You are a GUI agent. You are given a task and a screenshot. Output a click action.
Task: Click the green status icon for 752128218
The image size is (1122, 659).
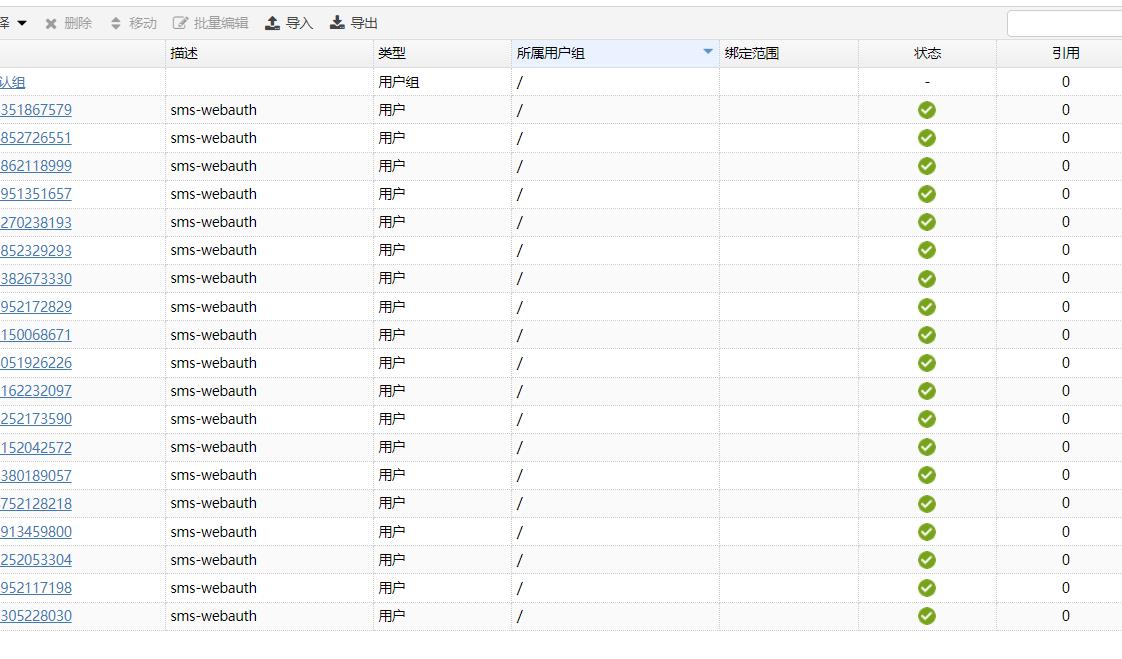[927, 504]
